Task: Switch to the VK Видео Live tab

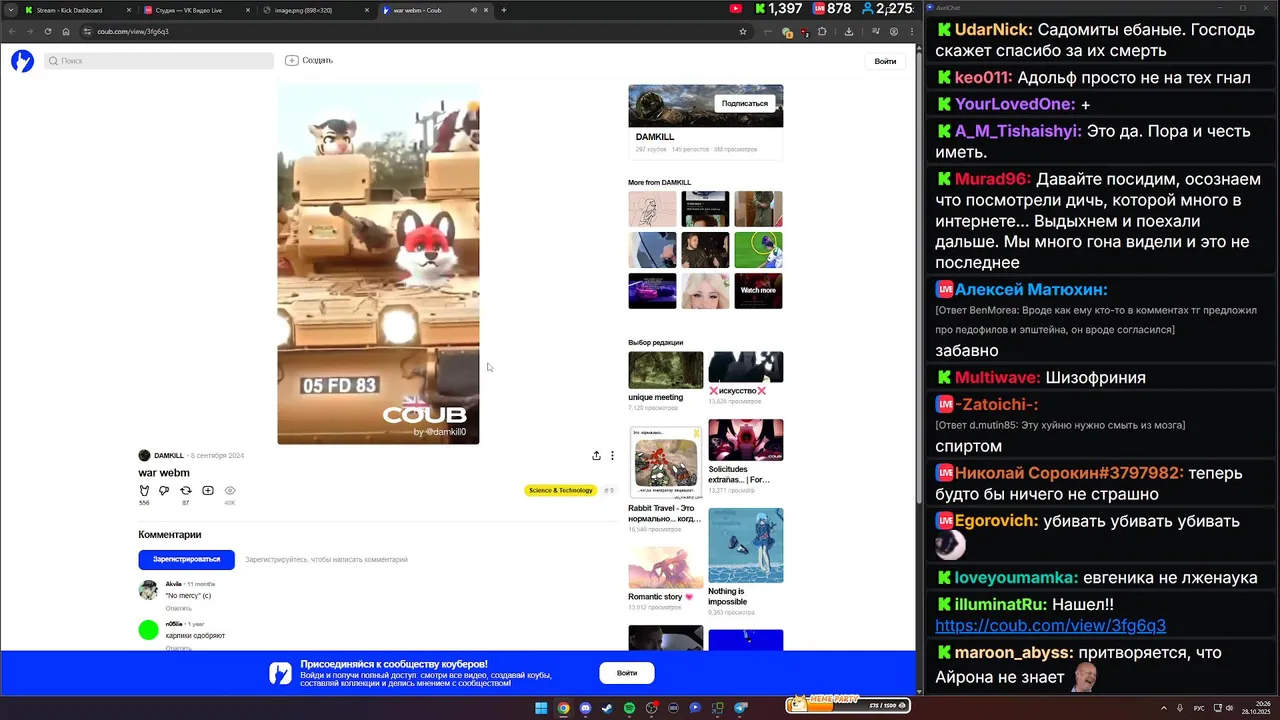Action: (196, 10)
